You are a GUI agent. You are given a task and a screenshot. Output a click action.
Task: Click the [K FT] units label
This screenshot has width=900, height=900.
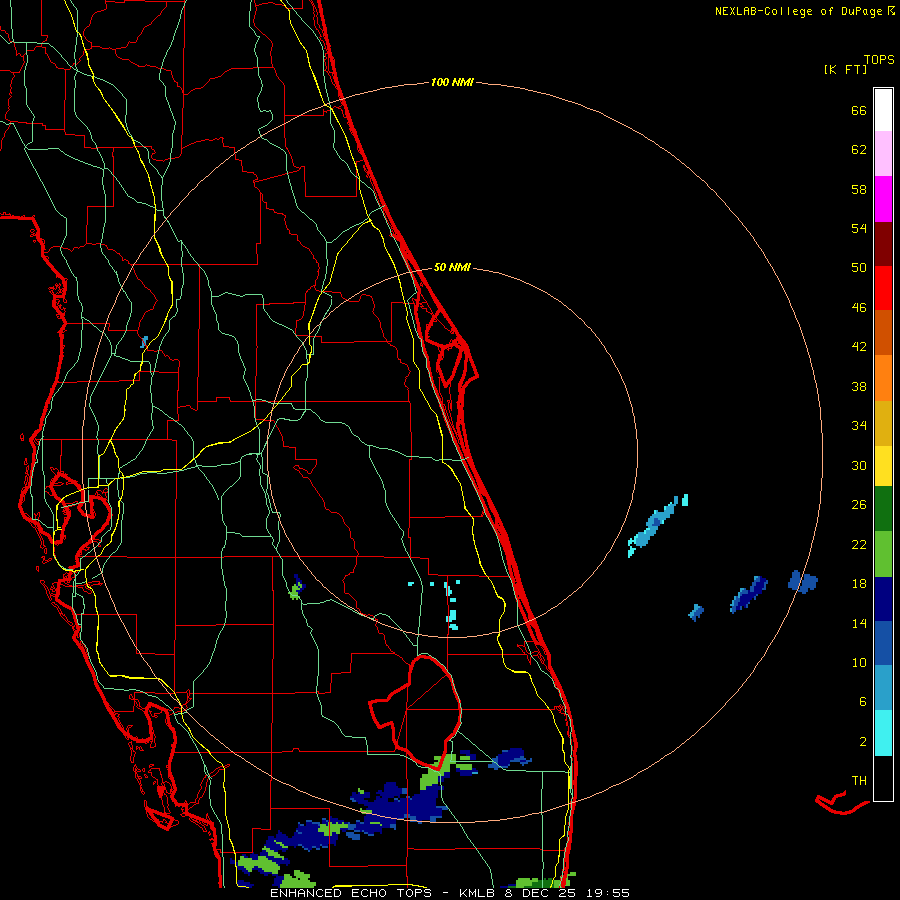pyautogui.click(x=845, y=69)
